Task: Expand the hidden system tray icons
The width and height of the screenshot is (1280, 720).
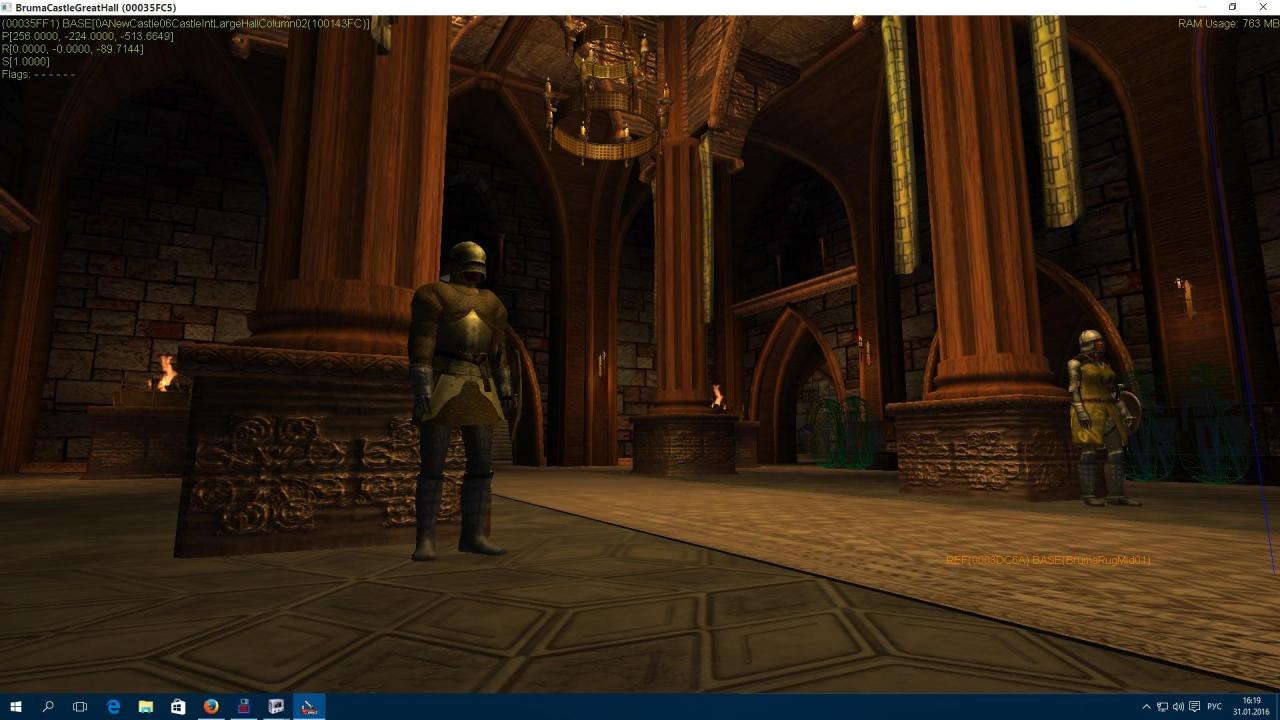Action: (x=1146, y=707)
